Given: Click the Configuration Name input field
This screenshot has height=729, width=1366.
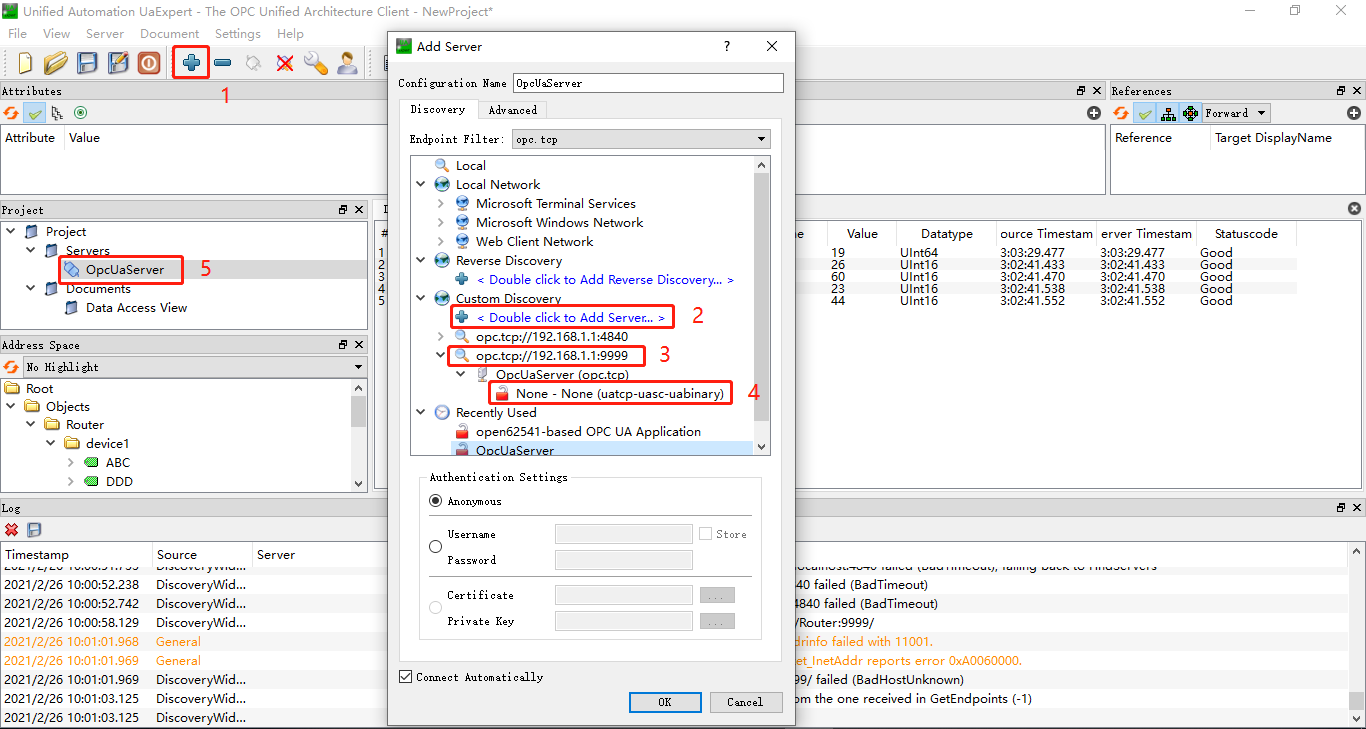Looking at the screenshot, I should [648, 83].
